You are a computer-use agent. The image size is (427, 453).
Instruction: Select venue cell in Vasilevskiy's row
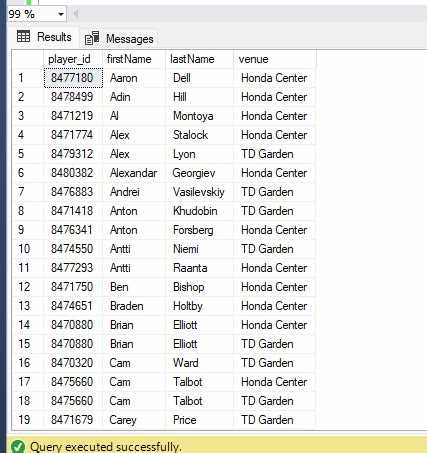click(275, 192)
